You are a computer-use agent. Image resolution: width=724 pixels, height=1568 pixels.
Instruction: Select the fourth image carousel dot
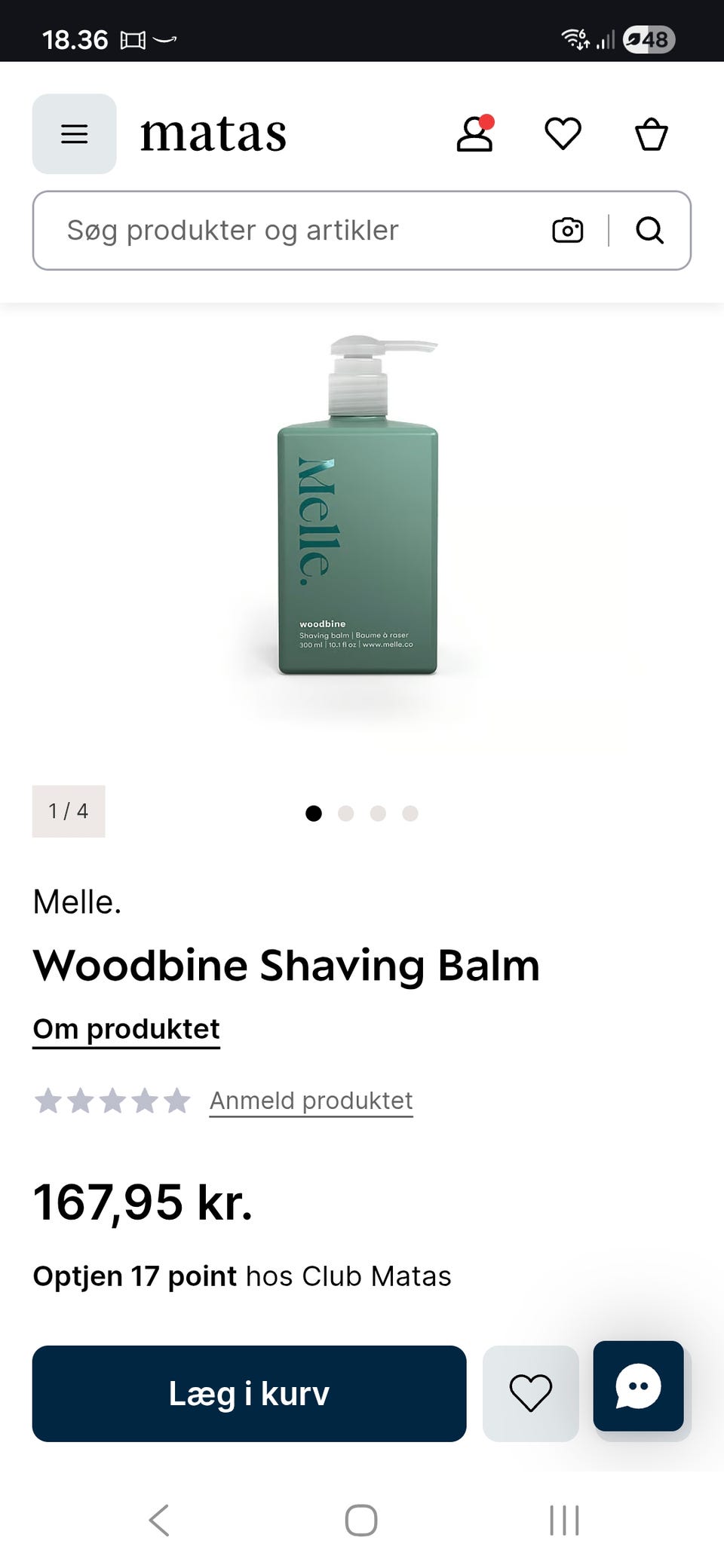click(410, 813)
